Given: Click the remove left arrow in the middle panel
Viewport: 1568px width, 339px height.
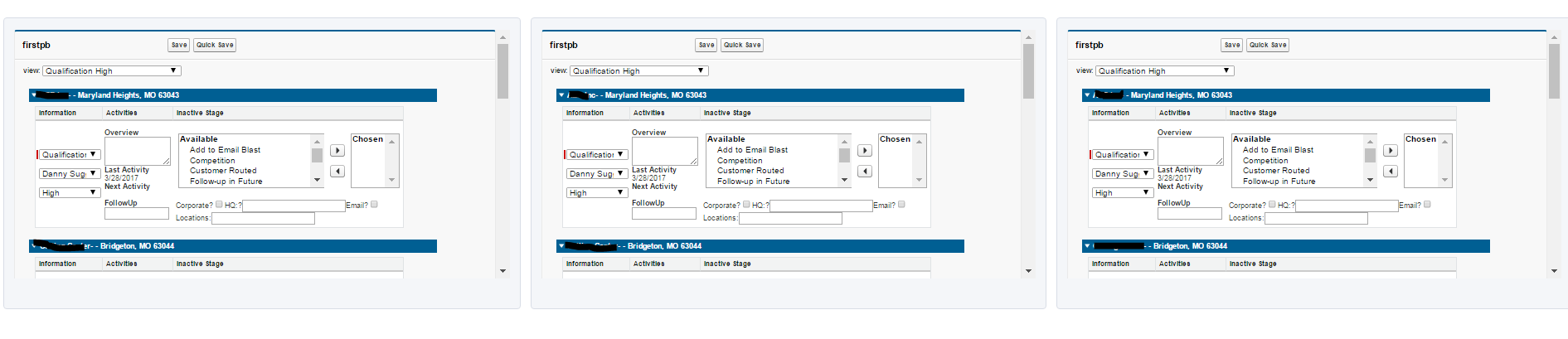Looking at the screenshot, I should click(x=864, y=172).
